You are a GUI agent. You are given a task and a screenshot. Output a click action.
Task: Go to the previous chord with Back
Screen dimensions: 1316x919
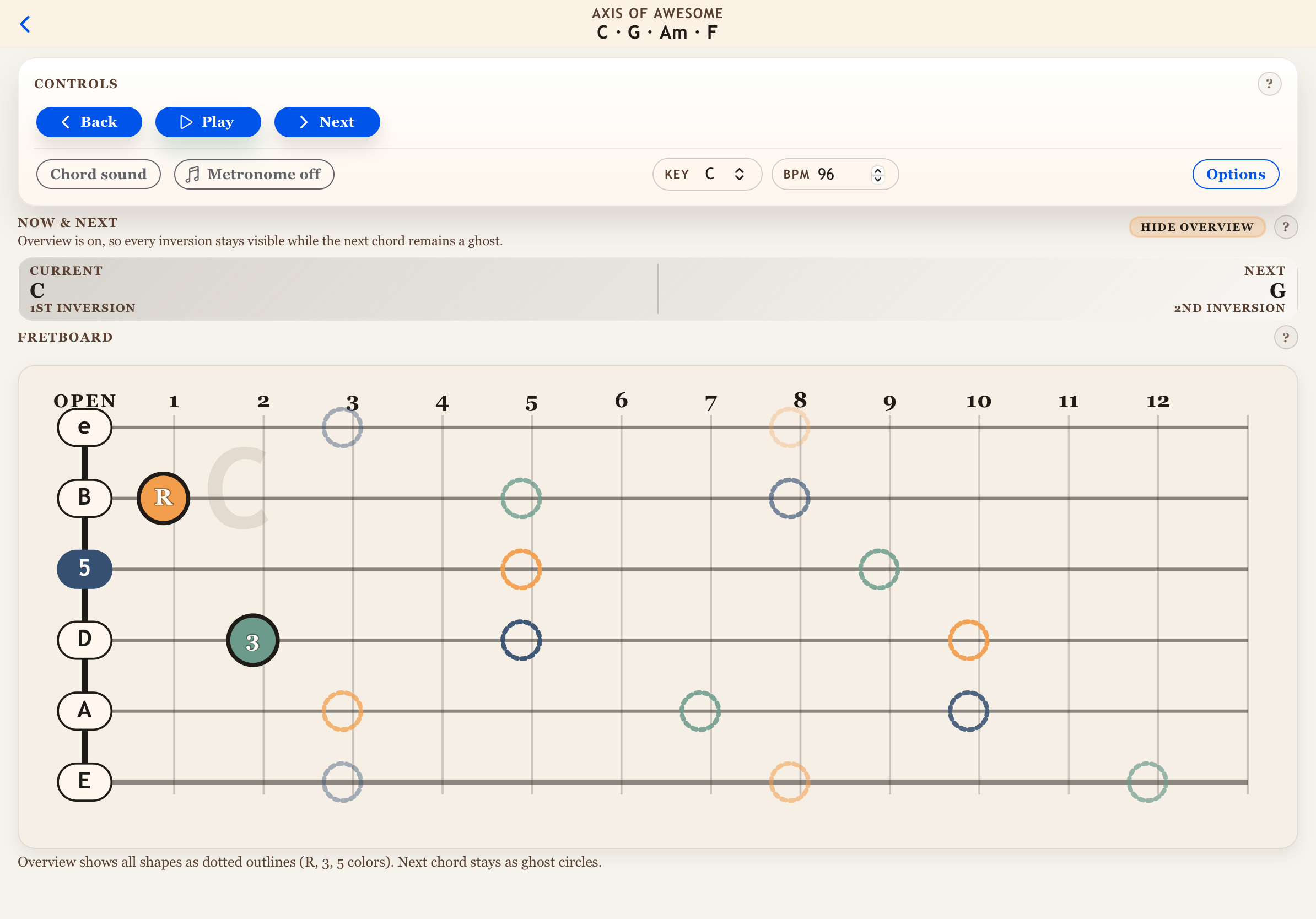pos(89,121)
